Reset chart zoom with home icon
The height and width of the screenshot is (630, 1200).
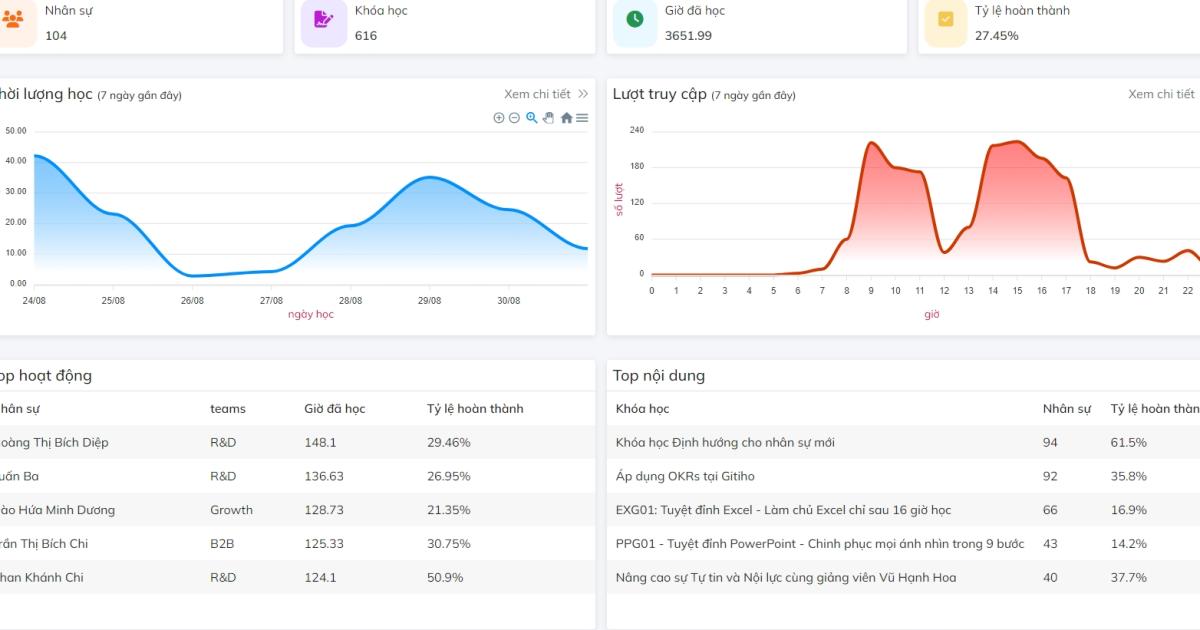566,118
